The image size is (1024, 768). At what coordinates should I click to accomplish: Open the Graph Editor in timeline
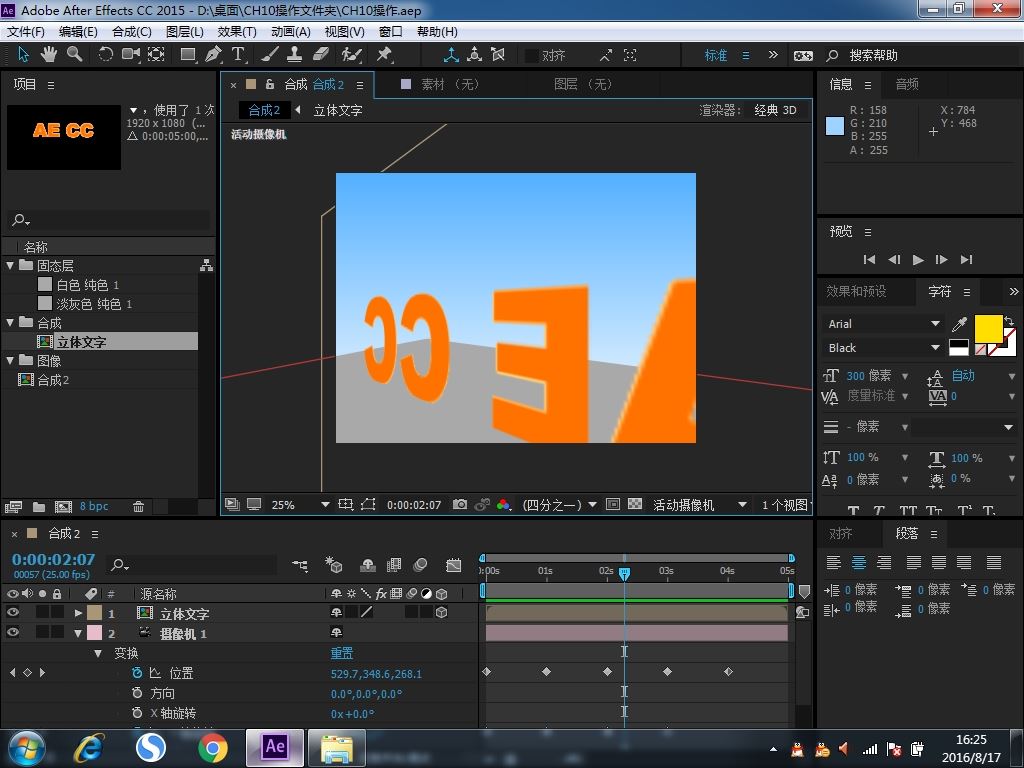(454, 566)
